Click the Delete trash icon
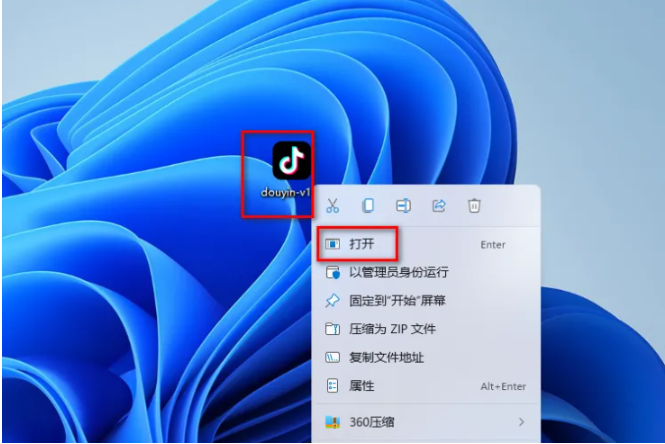 [x=474, y=206]
